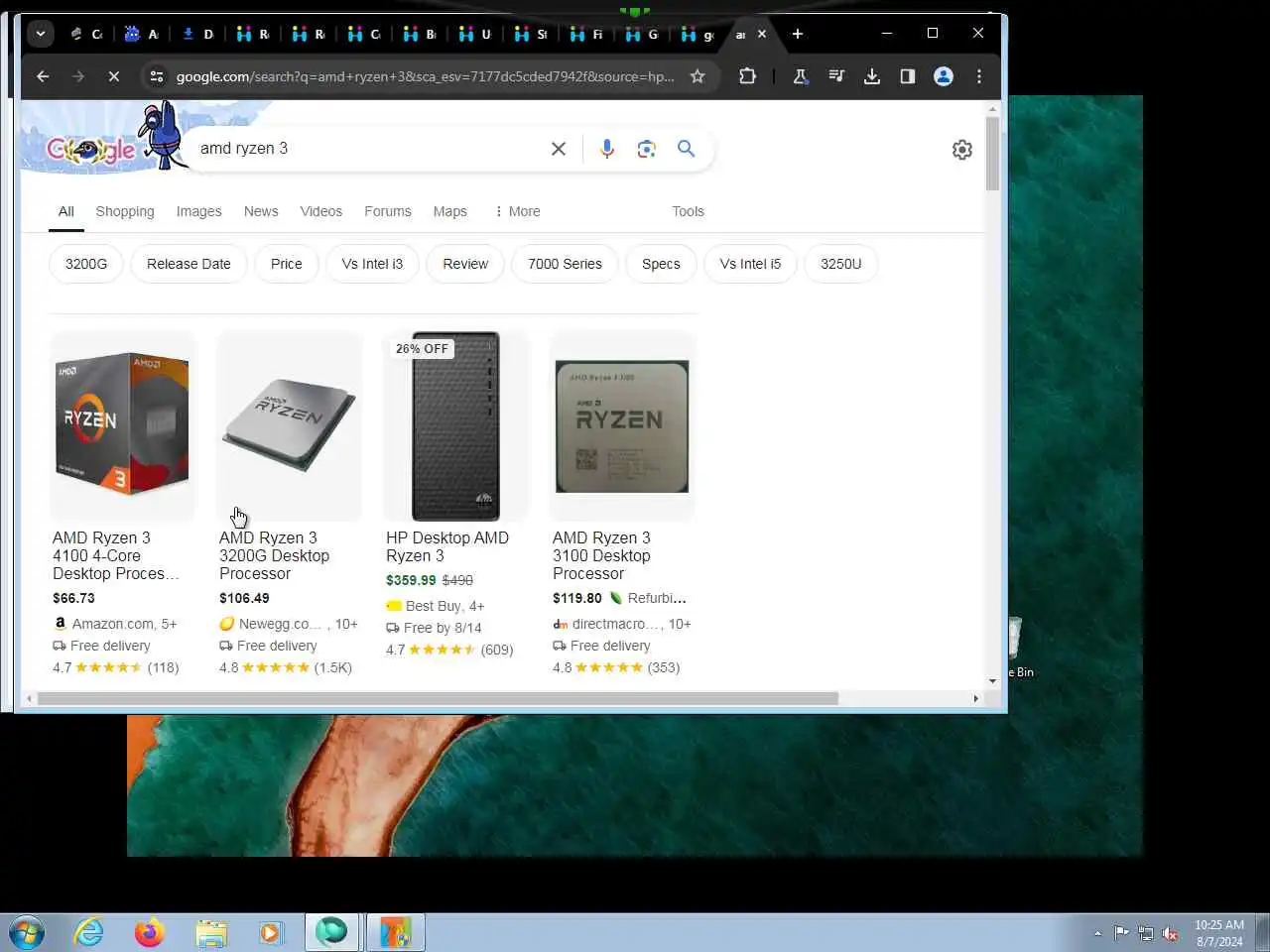Launch Internet Explorer from the taskbar

coord(88,932)
